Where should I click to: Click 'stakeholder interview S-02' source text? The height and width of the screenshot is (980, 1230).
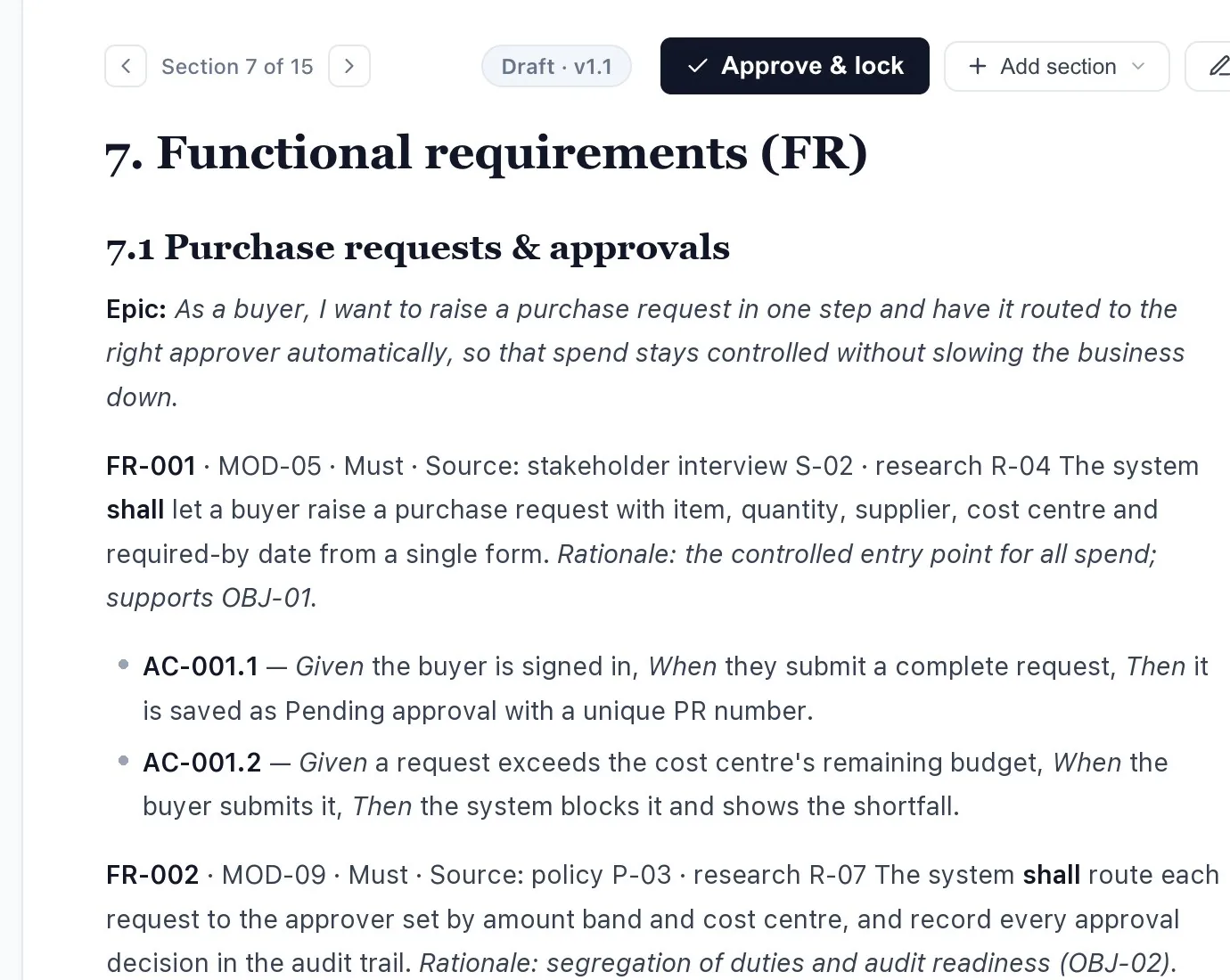click(690, 466)
